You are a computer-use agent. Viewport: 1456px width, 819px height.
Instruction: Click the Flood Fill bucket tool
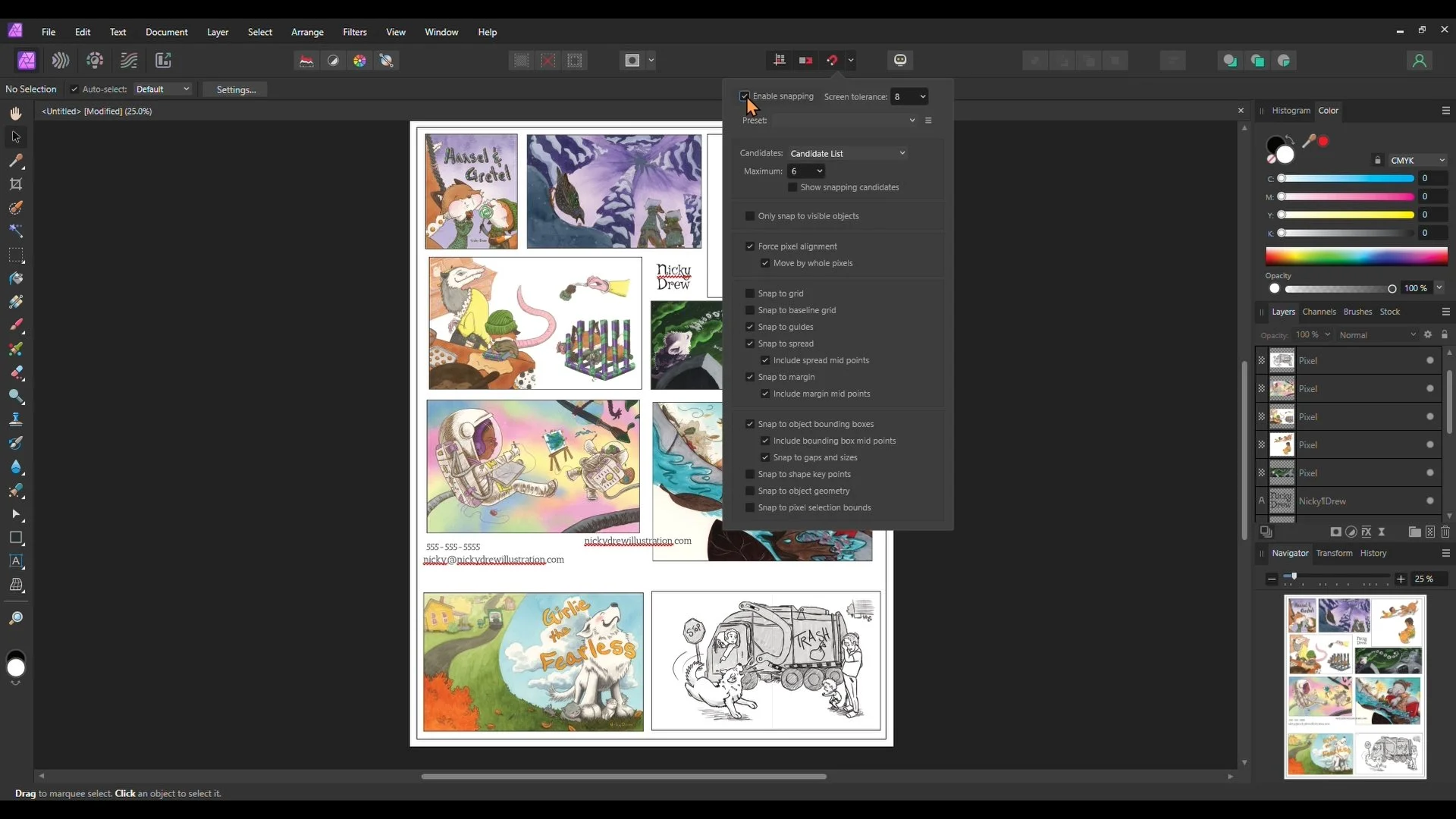coord(16,278)
